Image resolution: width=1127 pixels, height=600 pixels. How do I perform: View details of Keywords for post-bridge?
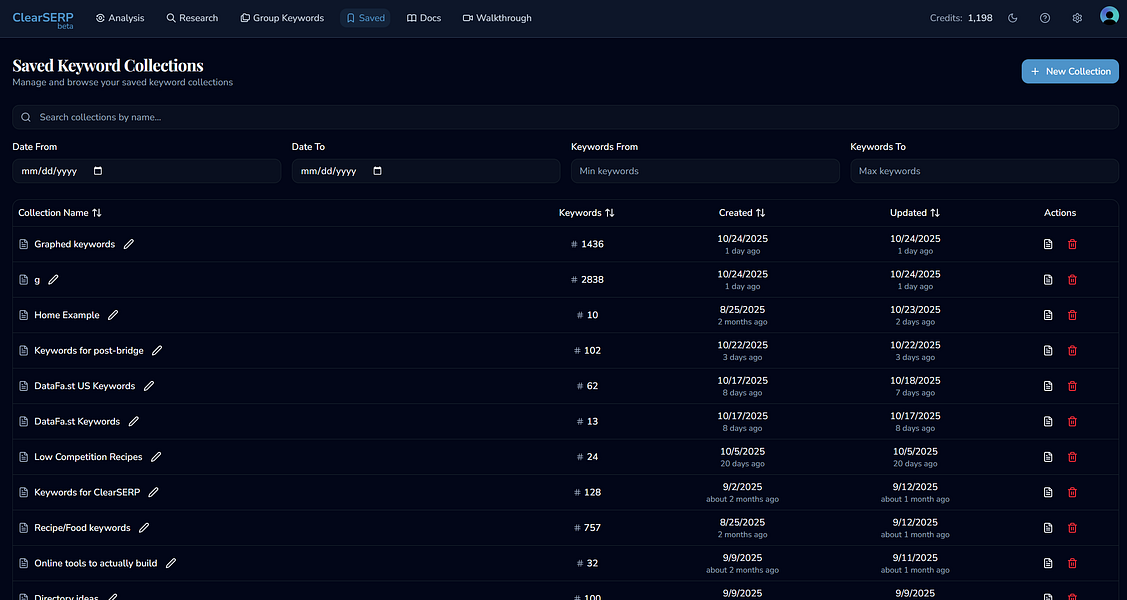pos(1048,351)
